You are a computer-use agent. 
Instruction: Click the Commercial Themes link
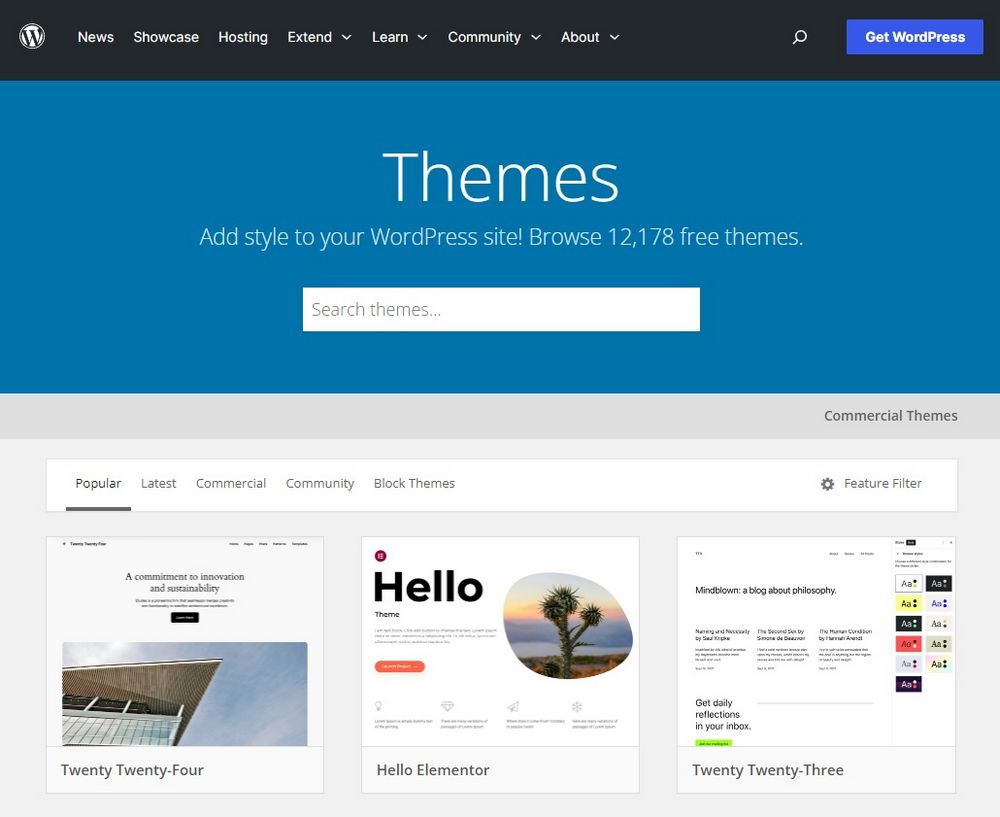coord(890,416)
